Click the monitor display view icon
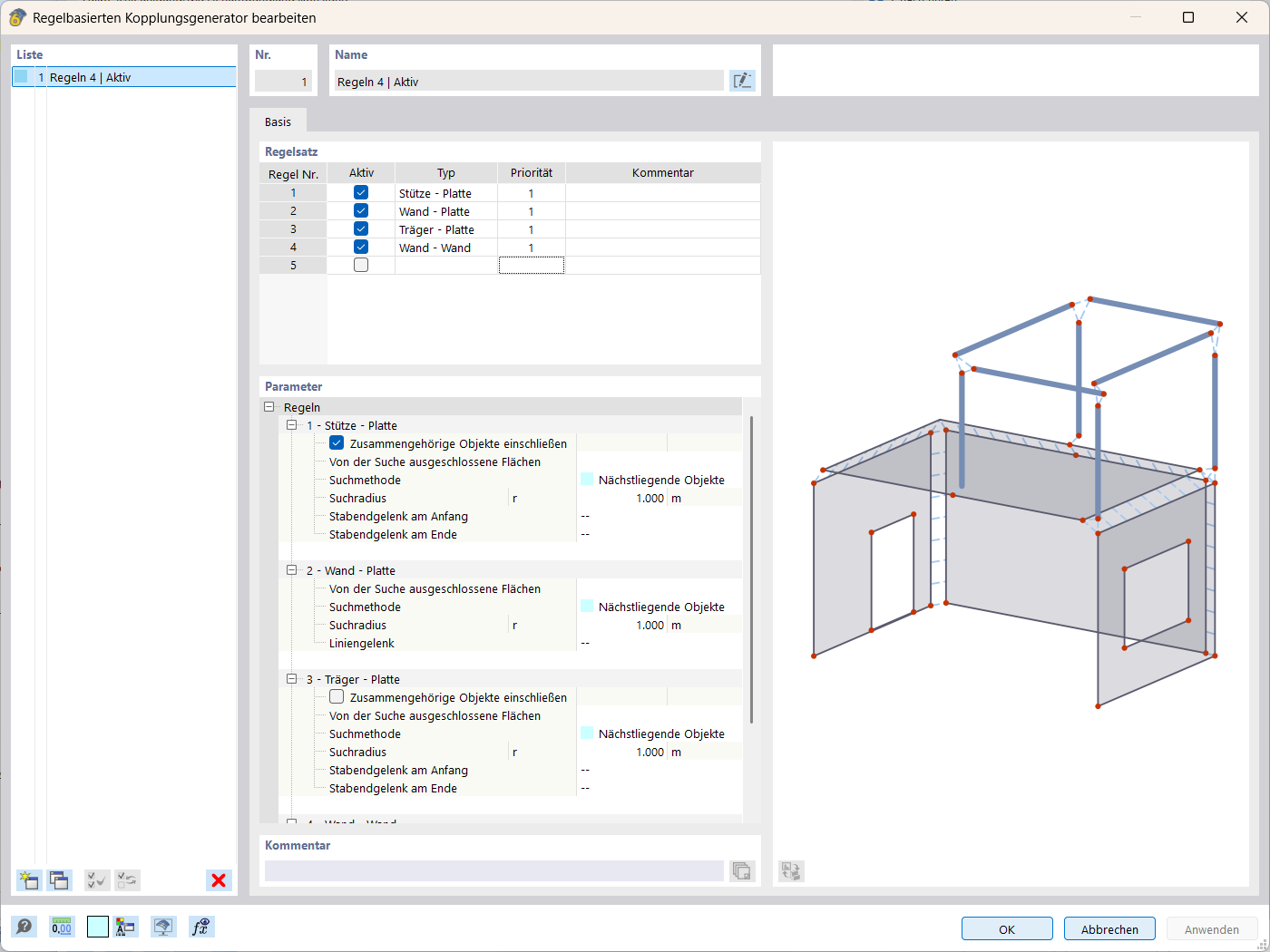1270x952 pixels. point(163,927)
